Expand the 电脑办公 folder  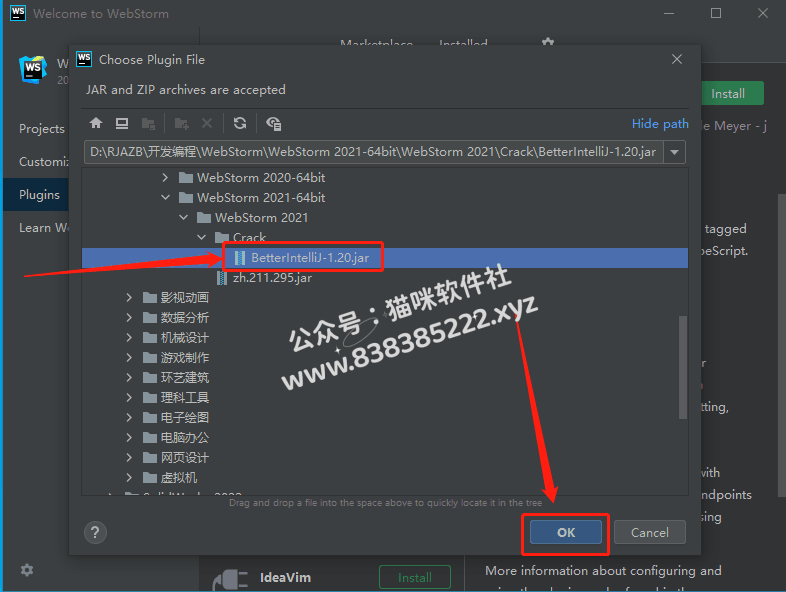(129, 438)
